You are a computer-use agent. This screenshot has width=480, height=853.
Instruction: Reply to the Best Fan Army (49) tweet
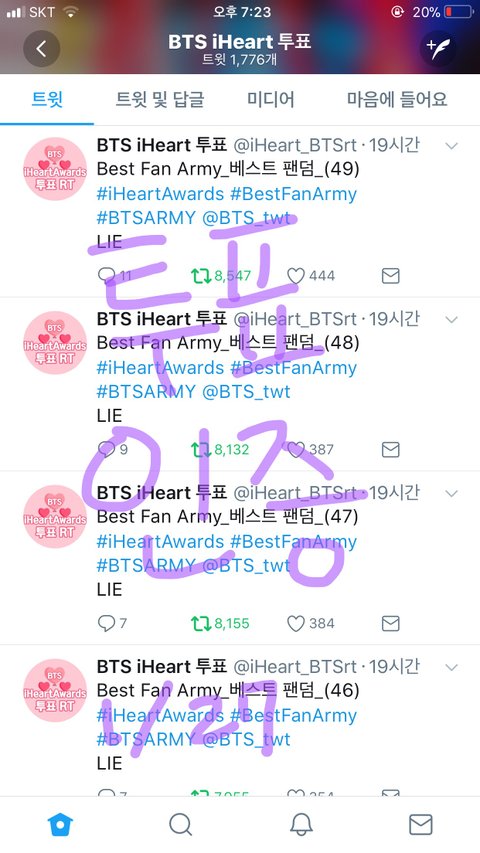106,276
